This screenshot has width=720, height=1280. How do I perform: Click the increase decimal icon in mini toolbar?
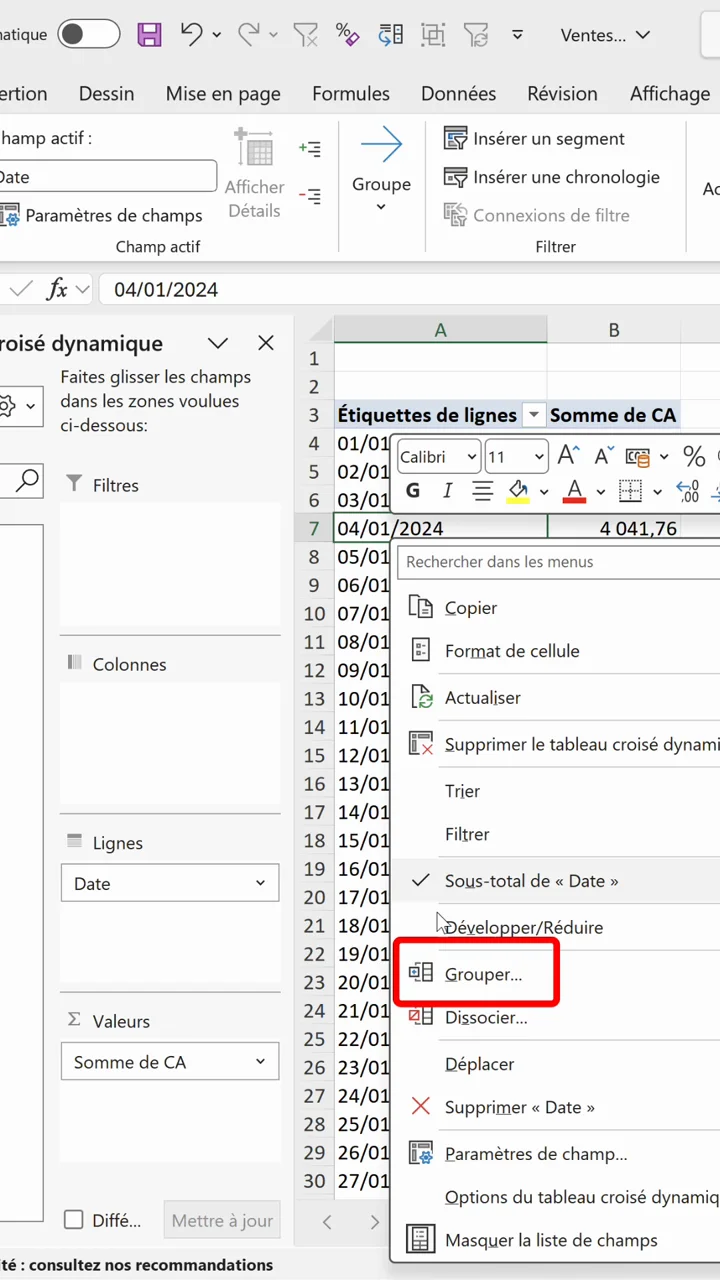[688, 491]
